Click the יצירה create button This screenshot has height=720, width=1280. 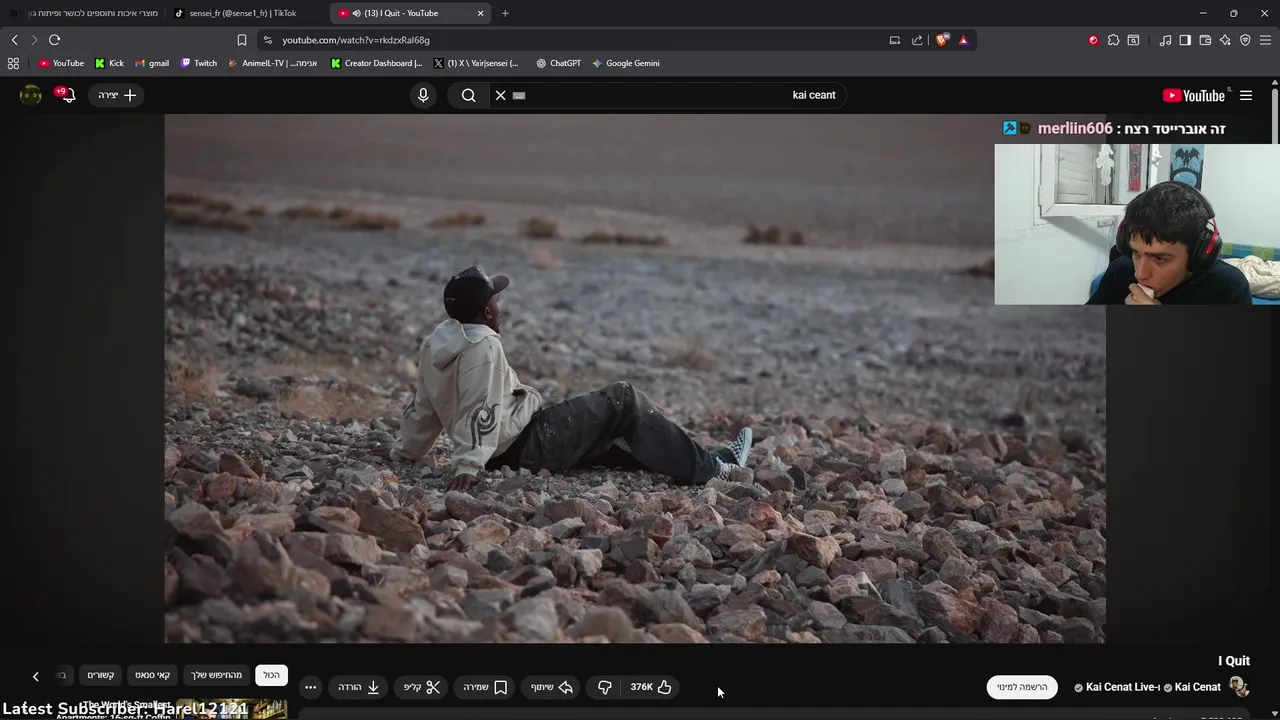(x=117, y=95)
